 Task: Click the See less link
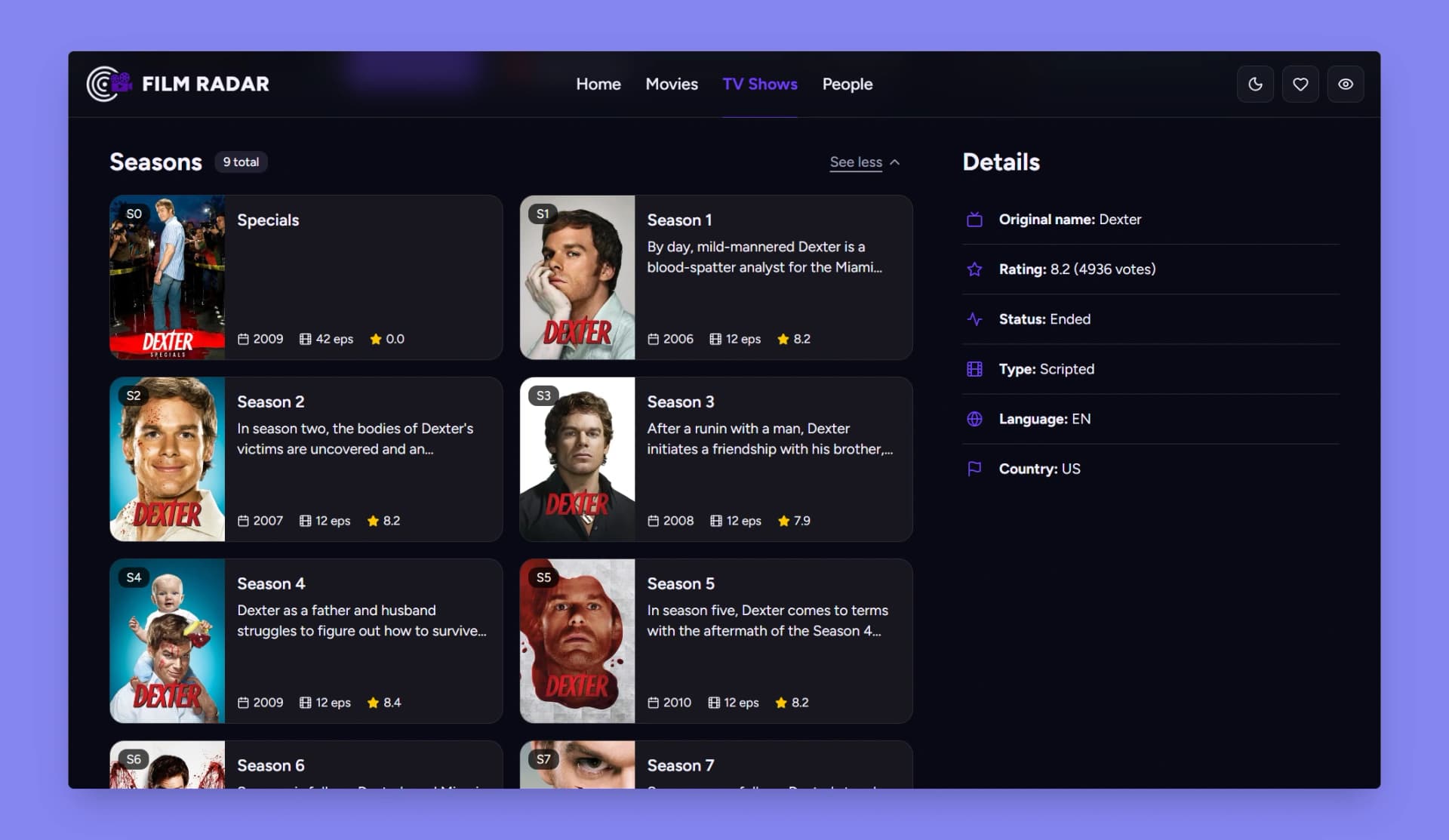[856, 162]
